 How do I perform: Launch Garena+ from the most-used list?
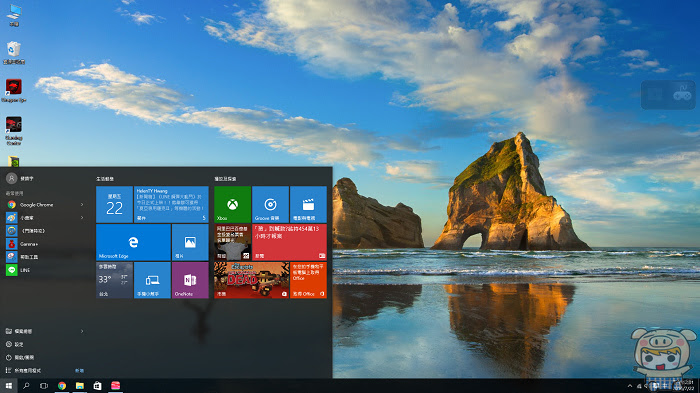click(45, 244)
